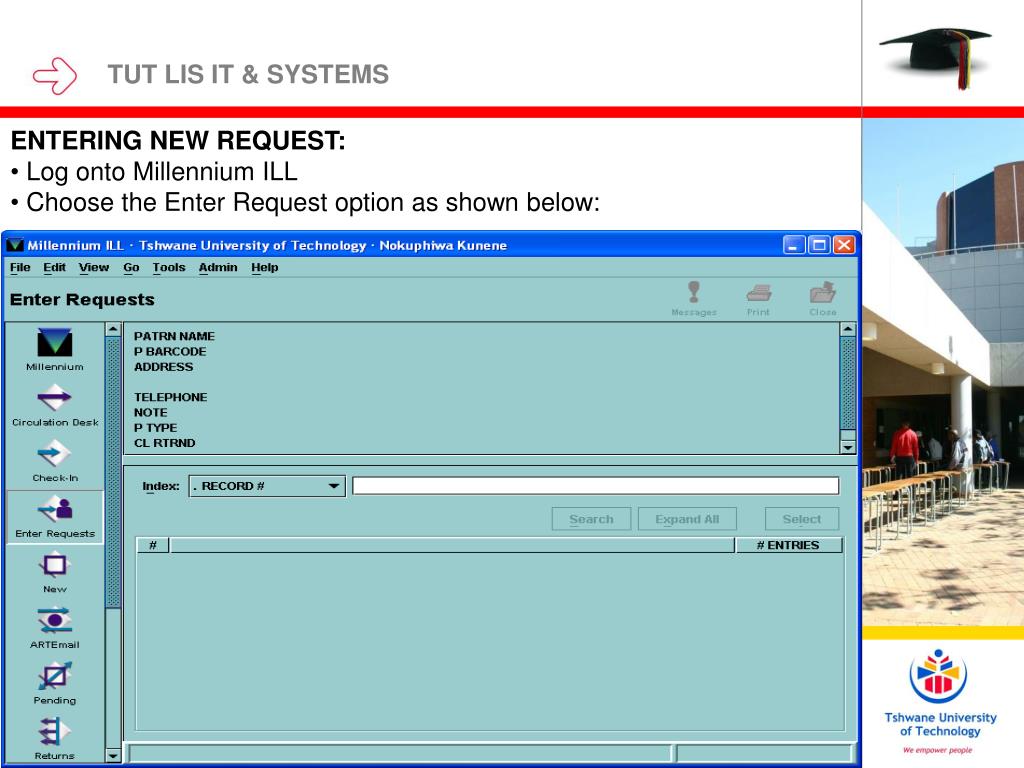Open the Admin menu

pos(218,267)
